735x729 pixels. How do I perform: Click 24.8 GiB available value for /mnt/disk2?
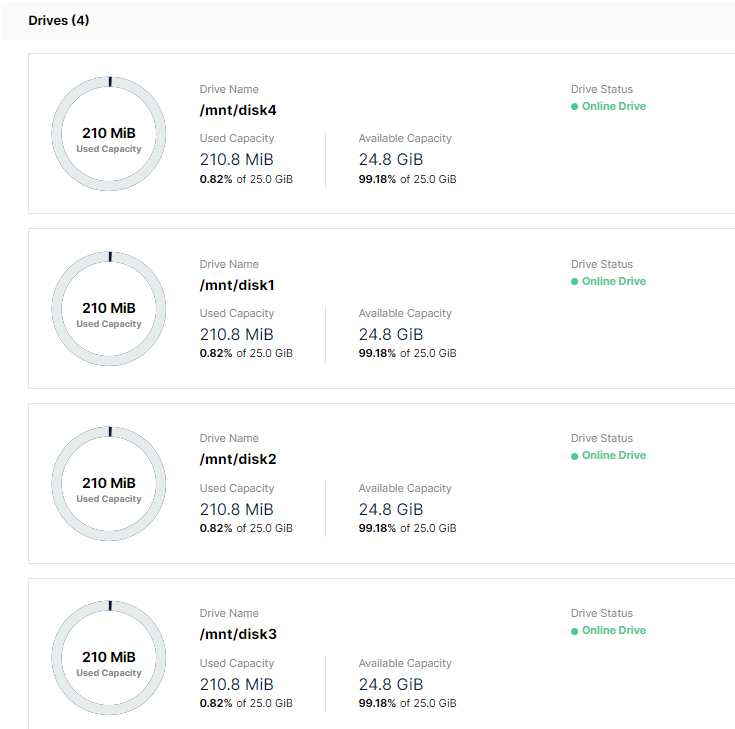click(391, 509)
